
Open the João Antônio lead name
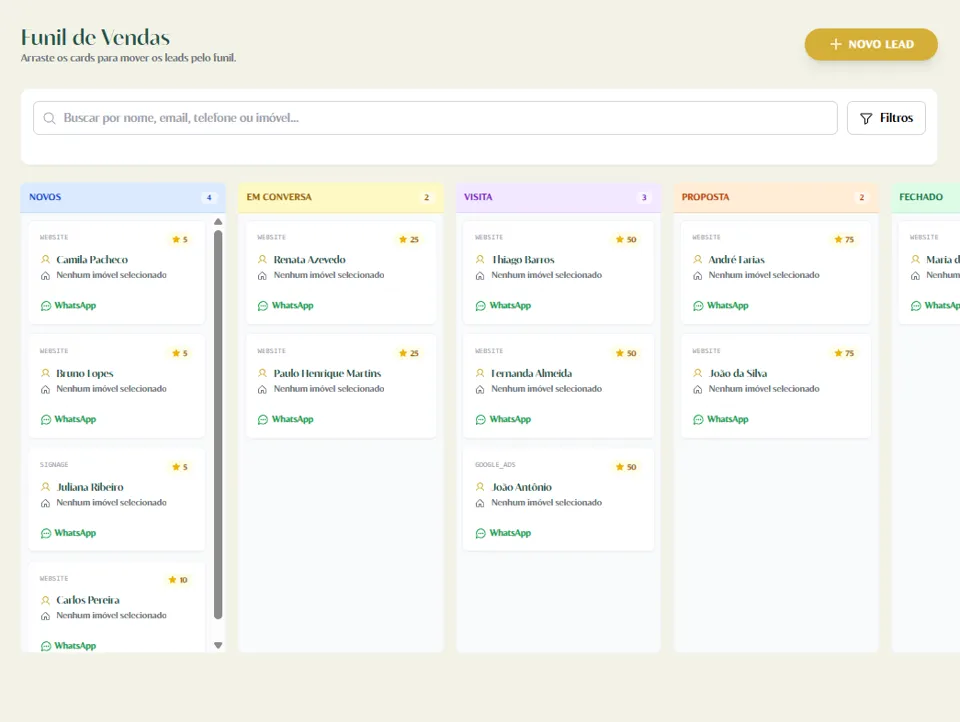[x=522, y=487]
